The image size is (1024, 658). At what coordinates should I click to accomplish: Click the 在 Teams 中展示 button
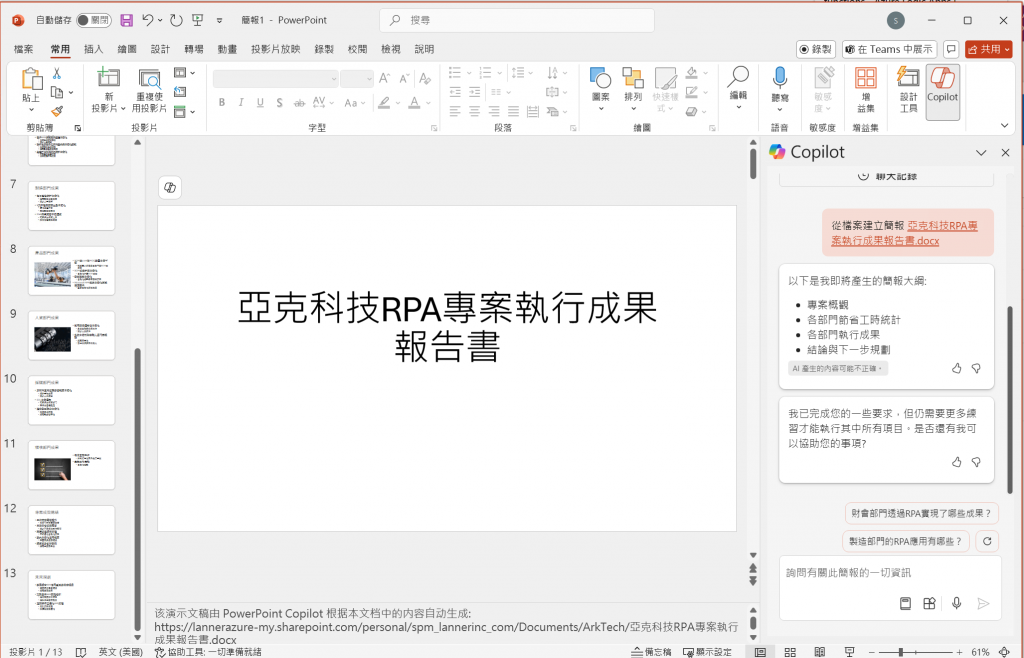coord(889,49)
